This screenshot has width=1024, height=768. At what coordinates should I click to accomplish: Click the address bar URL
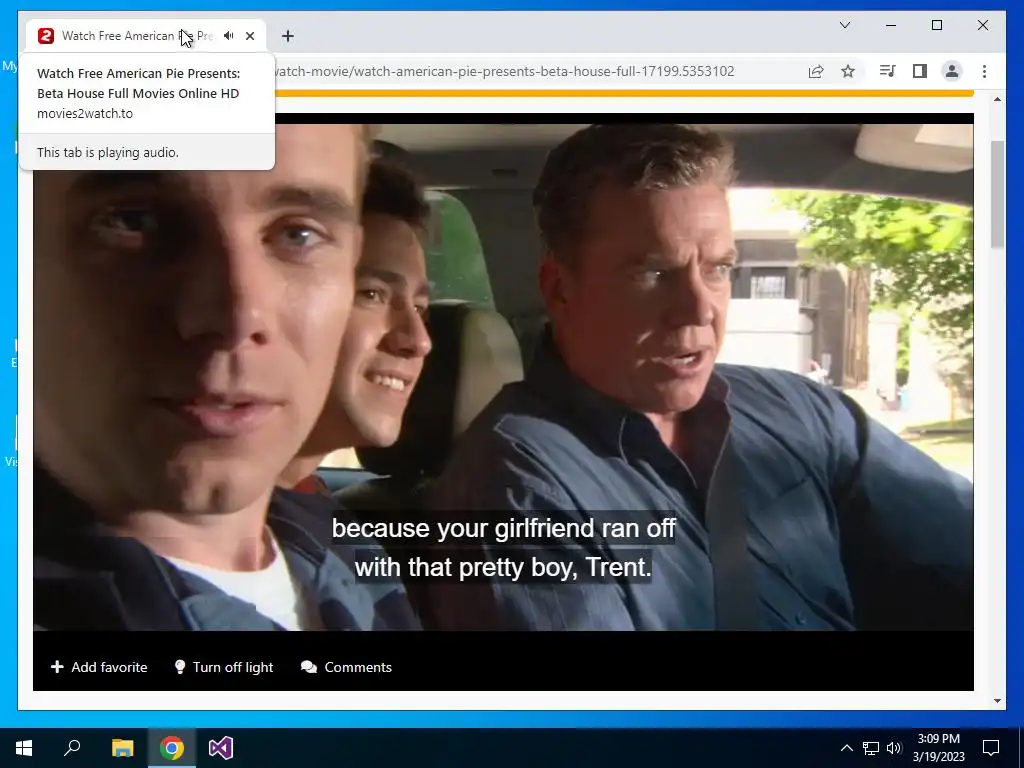(505, 71)
